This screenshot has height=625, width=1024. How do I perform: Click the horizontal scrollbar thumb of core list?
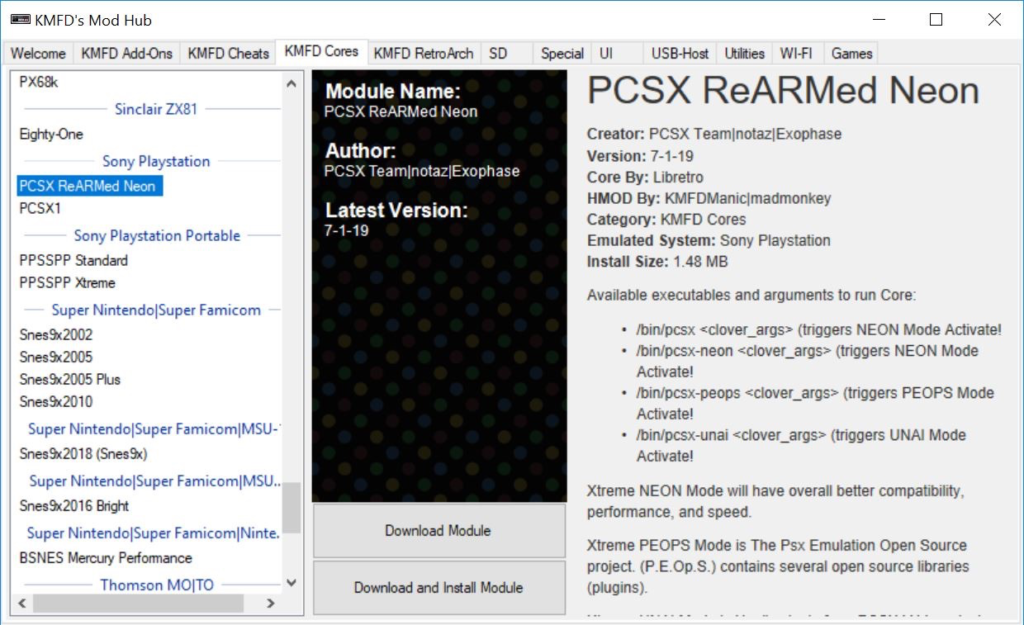point(138,603)
